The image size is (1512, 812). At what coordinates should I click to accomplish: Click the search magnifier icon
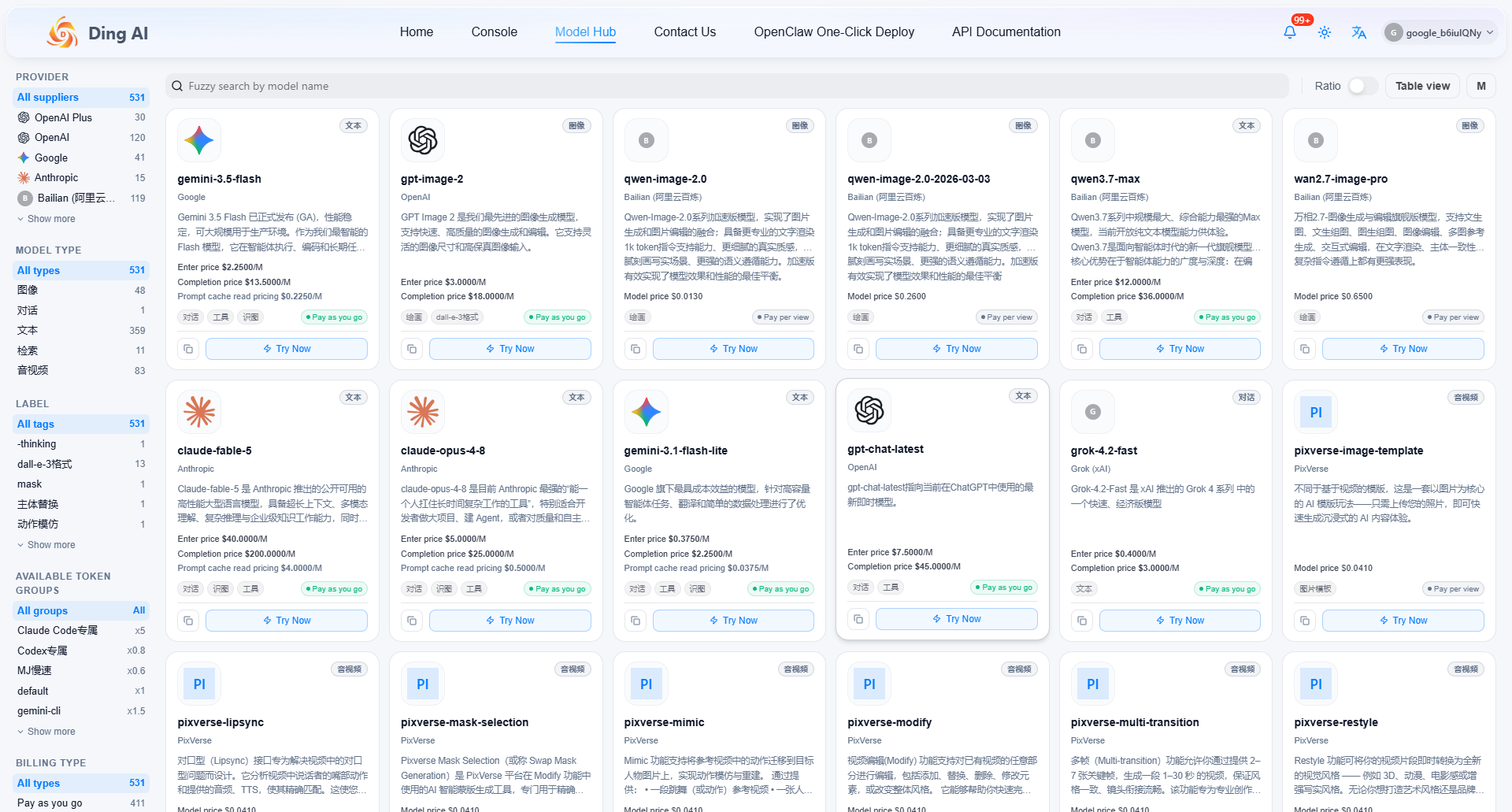pos(177,86)
